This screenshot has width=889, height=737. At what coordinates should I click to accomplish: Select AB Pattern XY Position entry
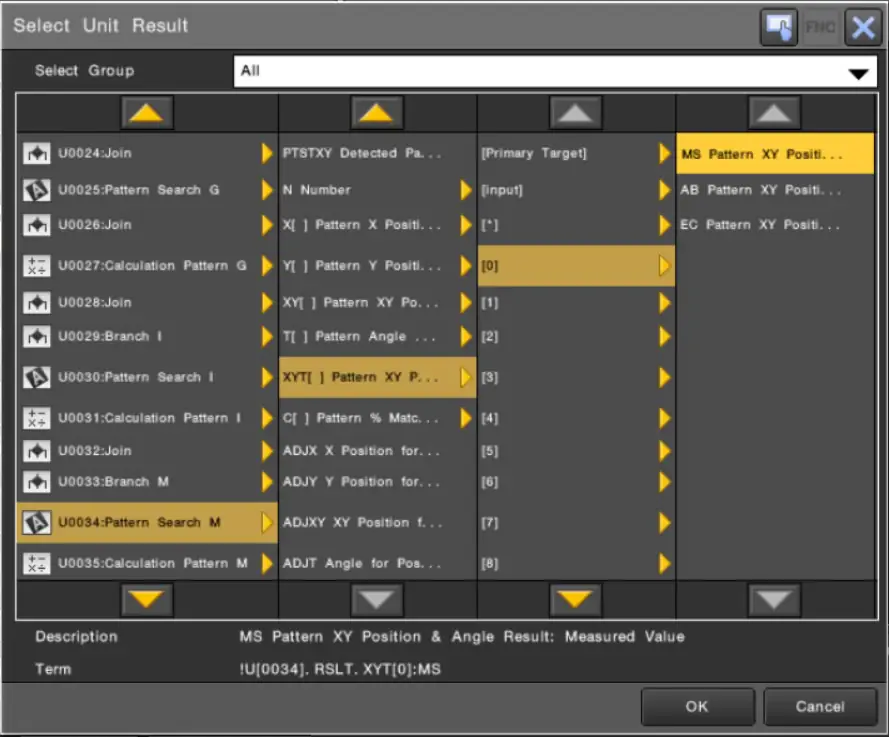pos(761,190)
